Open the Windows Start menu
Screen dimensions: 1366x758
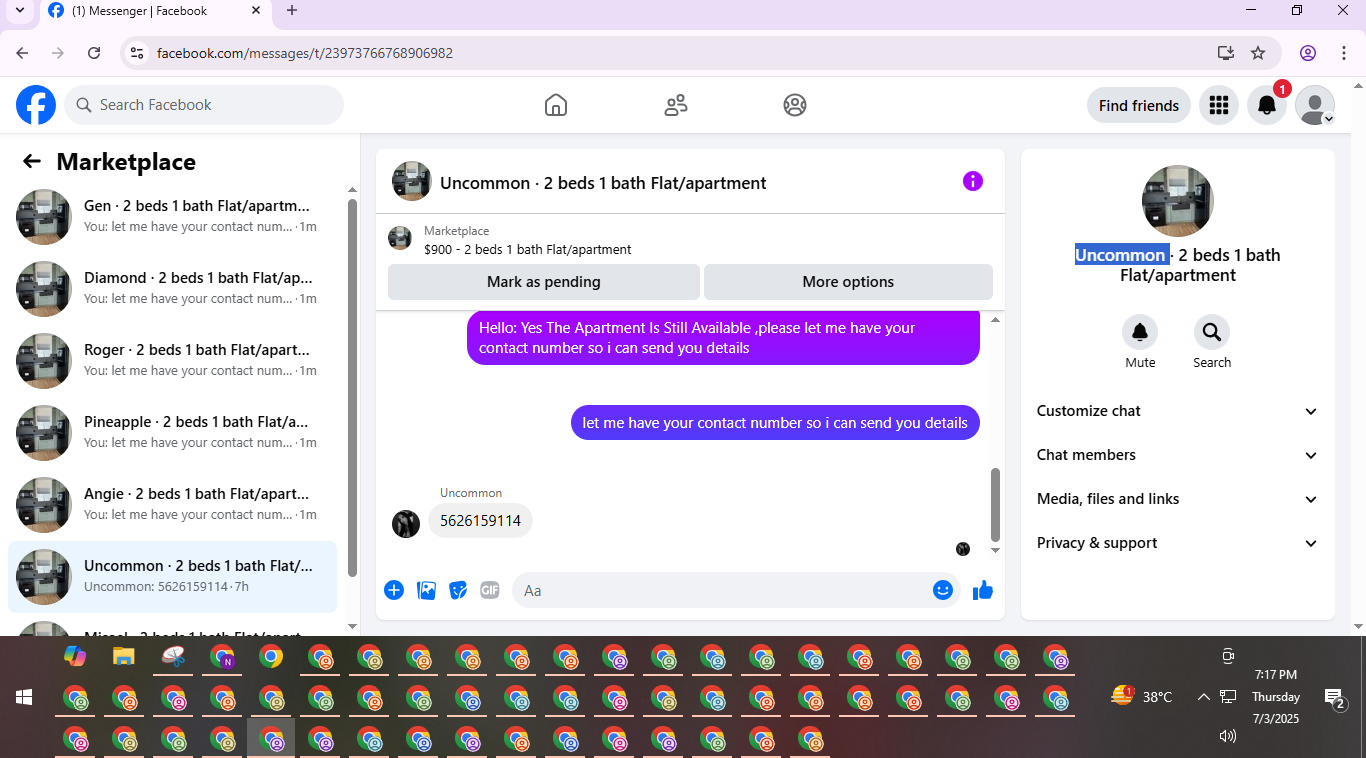coord(24,697)
